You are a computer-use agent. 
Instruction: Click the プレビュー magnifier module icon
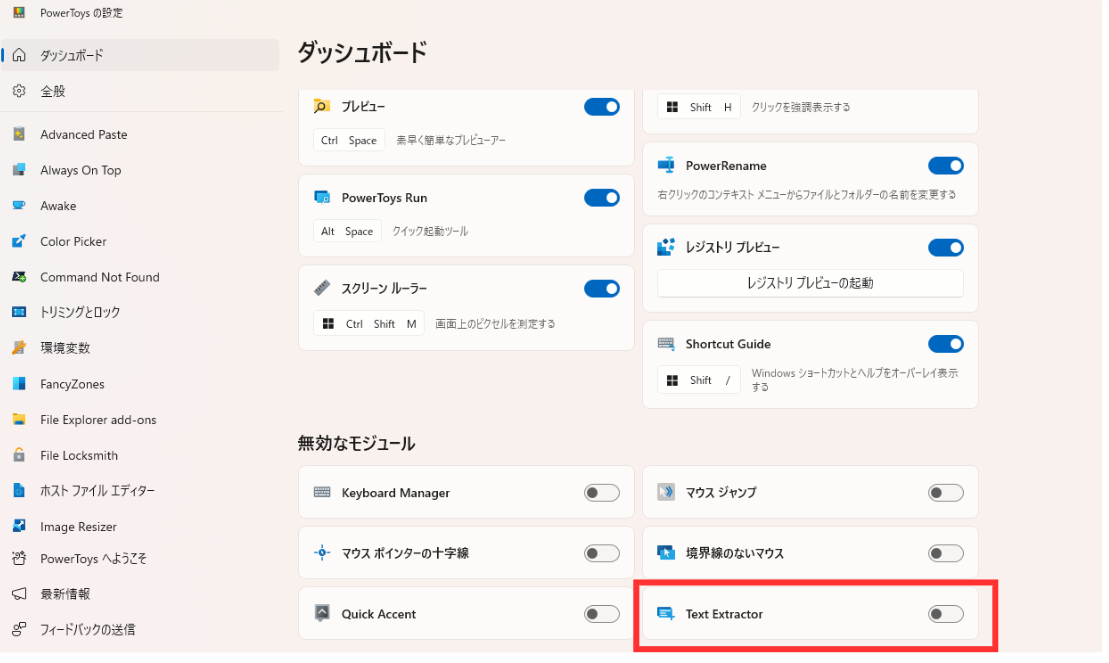click(322, 107)
